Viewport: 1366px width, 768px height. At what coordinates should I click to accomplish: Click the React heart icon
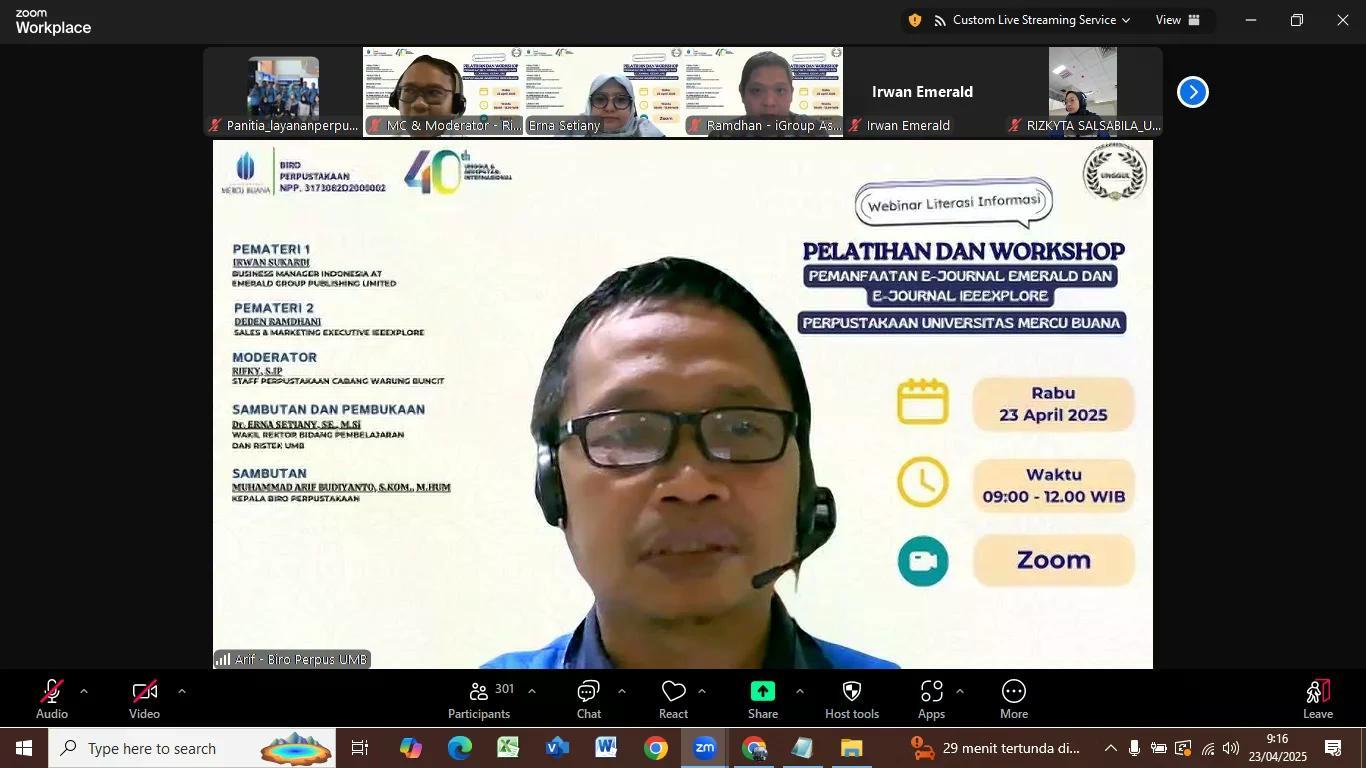click(673, 699)
